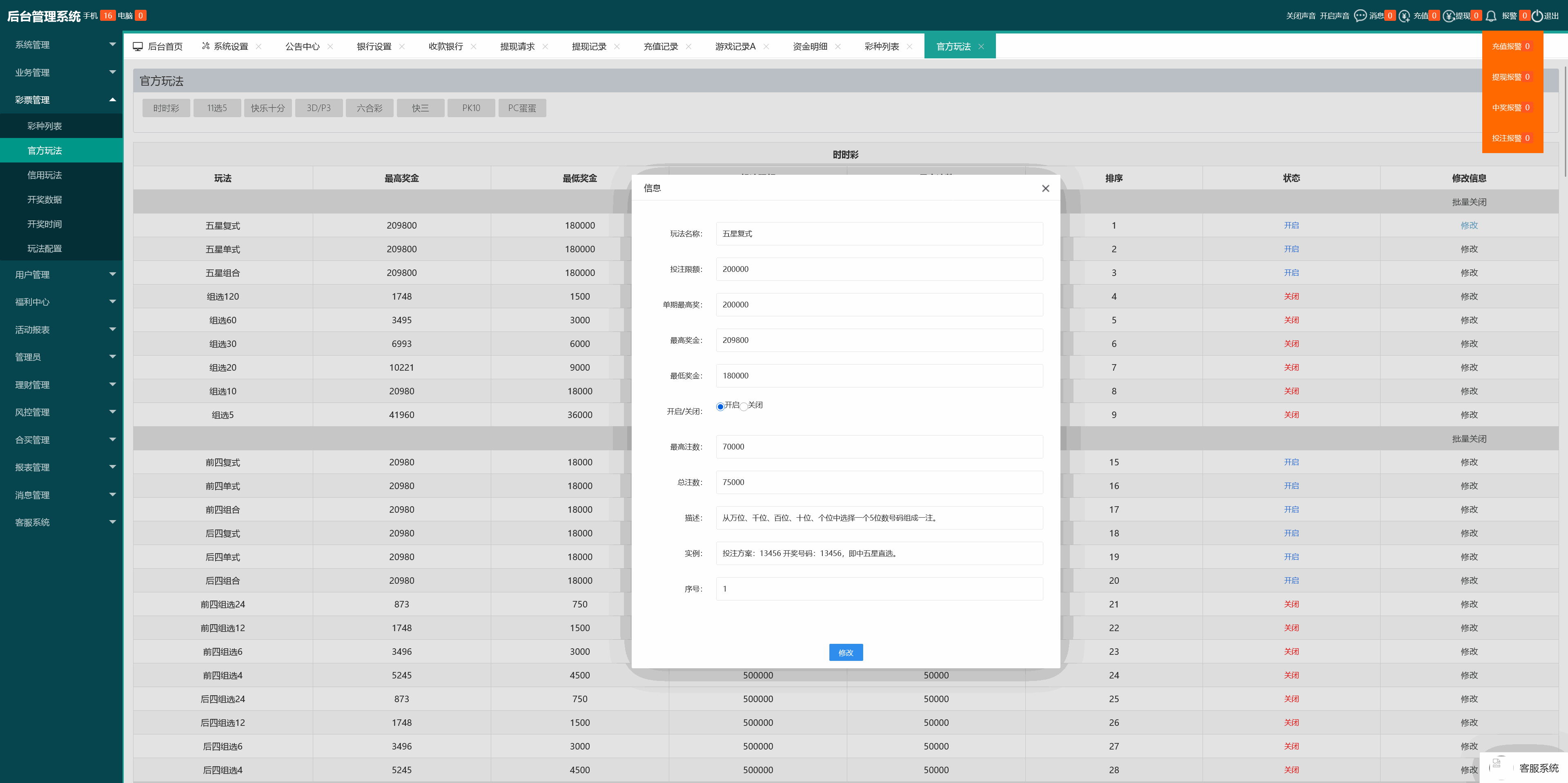Close the 信息 dialog with X icon
1568x783 pixels.
tap(1045, 189)
